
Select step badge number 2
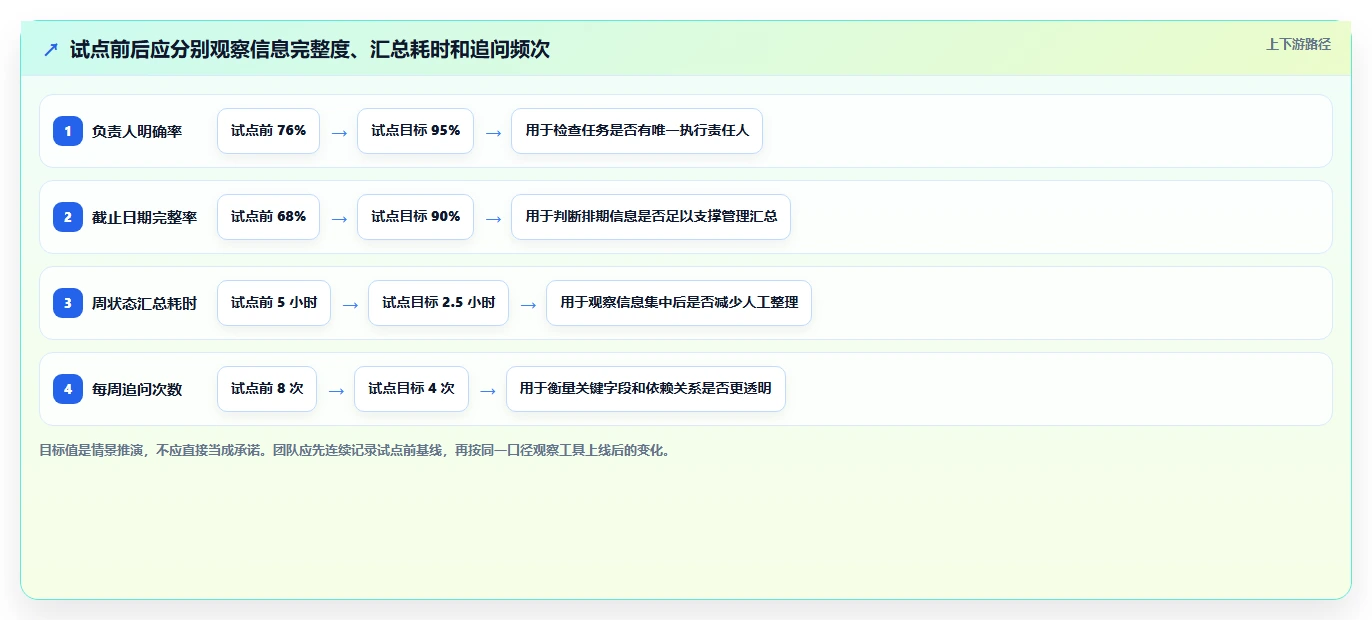[68, 217]
